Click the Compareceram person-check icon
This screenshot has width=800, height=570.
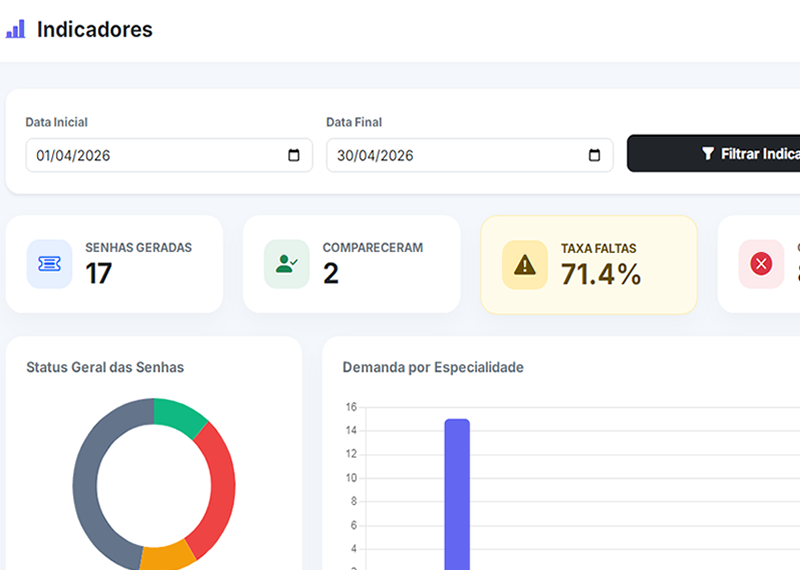click(287, 264)
